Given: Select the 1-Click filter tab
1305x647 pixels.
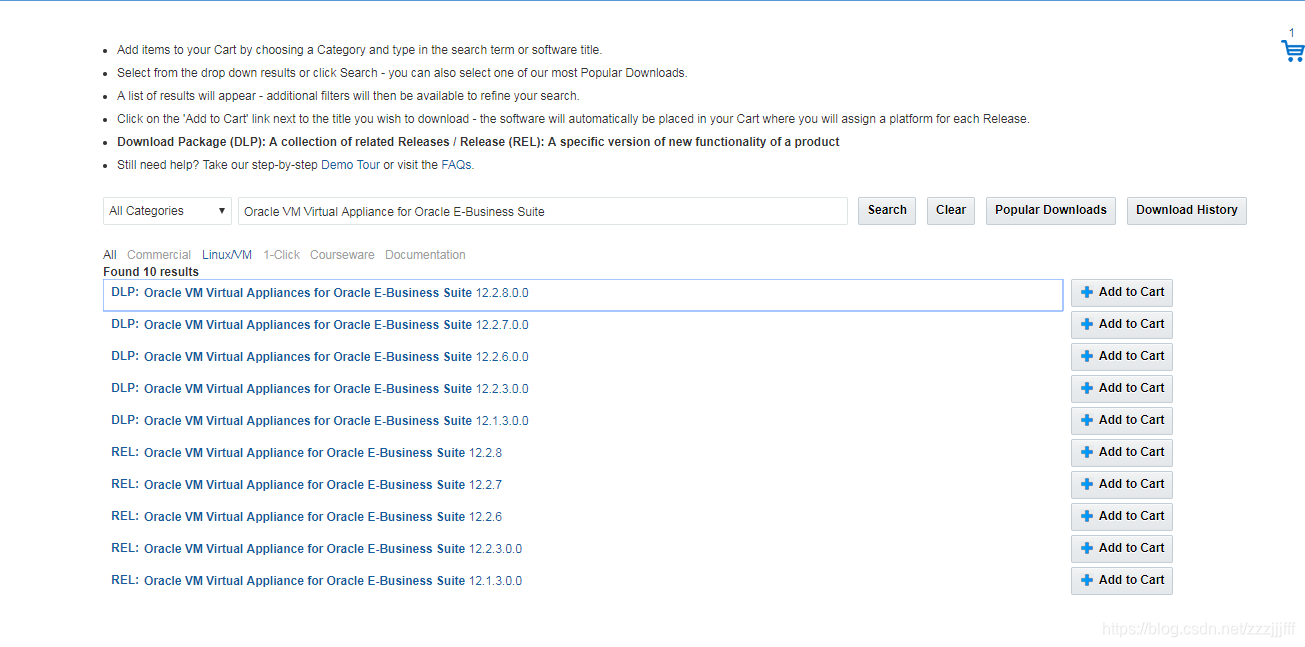Looking at the screenshot, I should [x=281, y=255].
